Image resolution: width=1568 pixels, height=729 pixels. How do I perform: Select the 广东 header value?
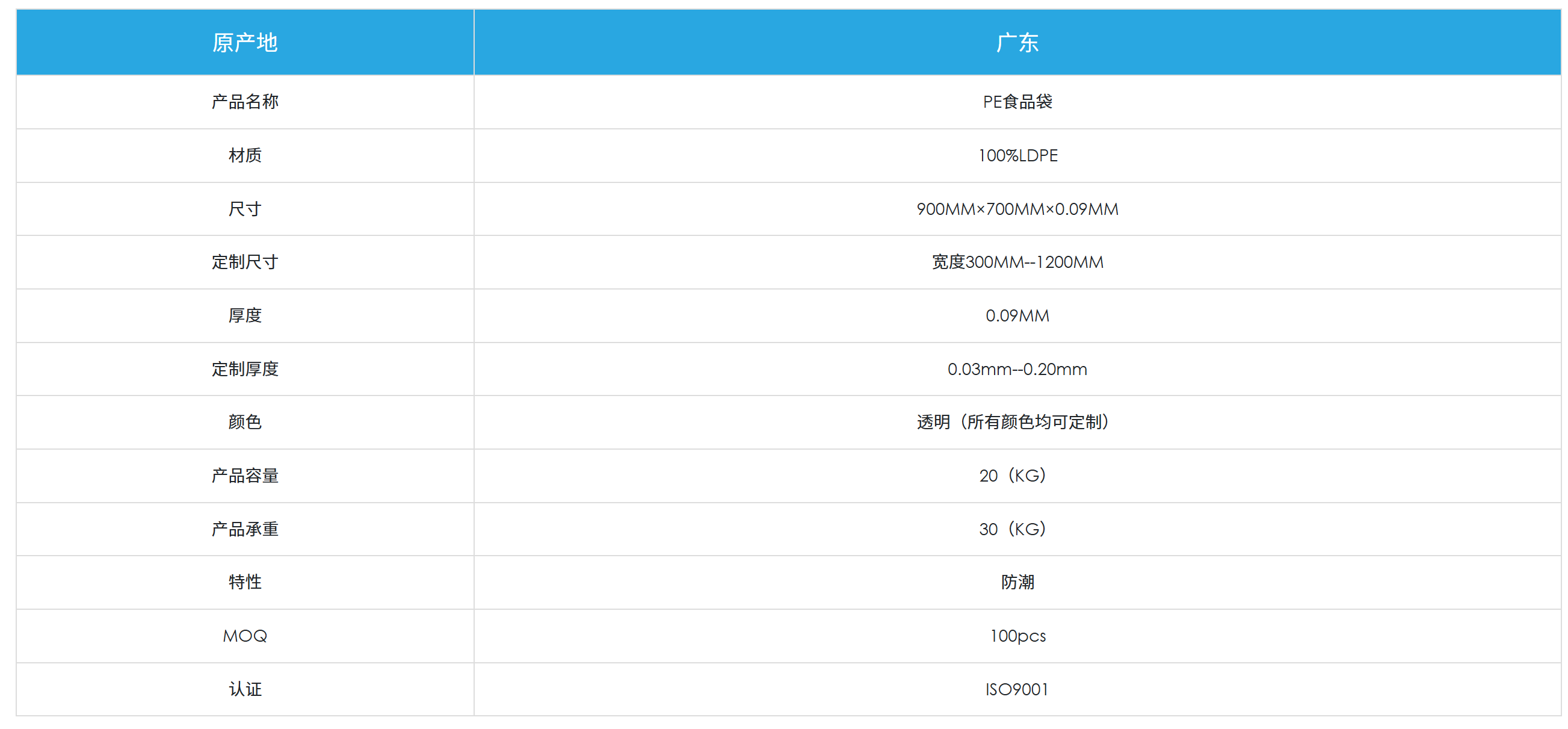coord(1017,43)
